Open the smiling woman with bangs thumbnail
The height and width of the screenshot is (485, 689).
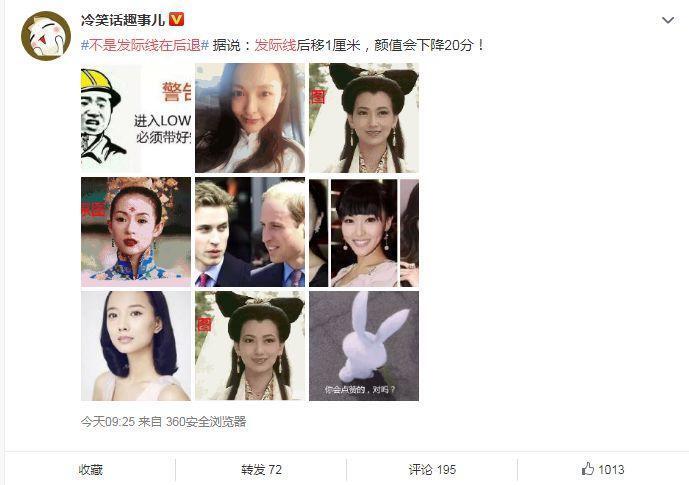click(x=364, y=232)
